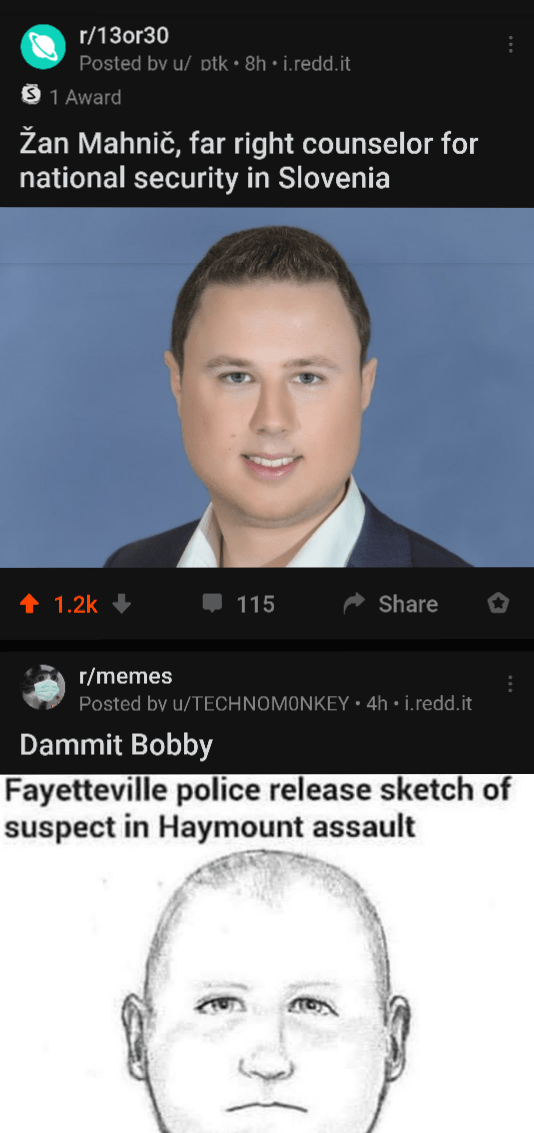
Task: Open comments via the speech bubble icon
Action: pos(212,603)
